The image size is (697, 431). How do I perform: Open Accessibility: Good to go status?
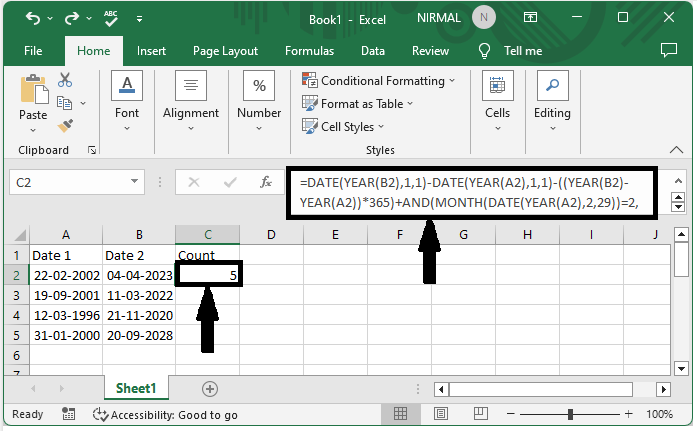[165, 415]
